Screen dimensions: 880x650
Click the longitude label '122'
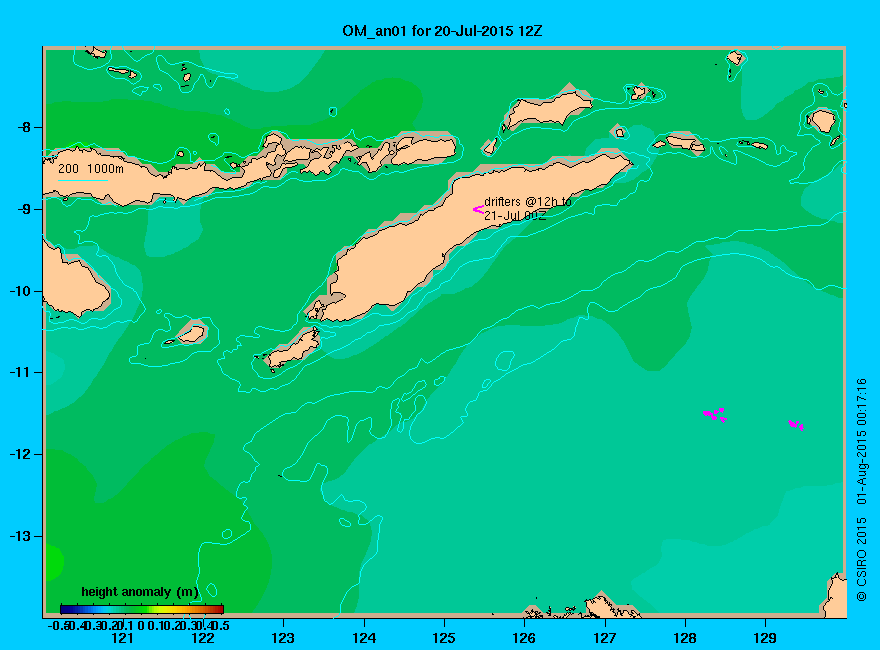click(203, 638)
